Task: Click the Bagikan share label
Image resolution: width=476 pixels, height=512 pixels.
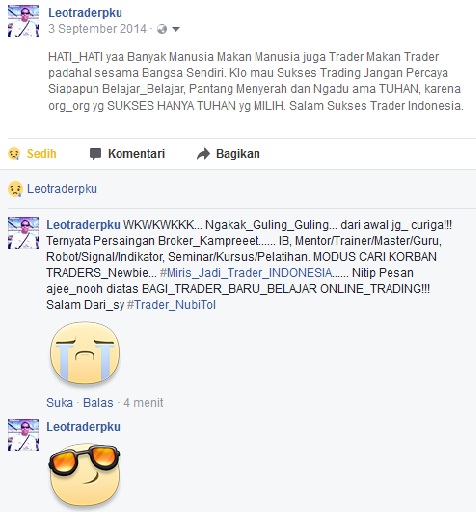Action: point(238,154)
